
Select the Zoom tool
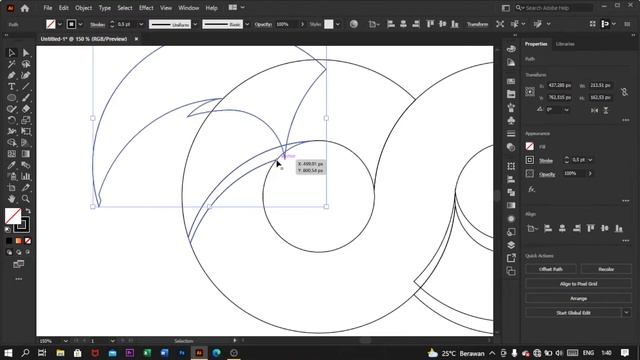(26, 199)
